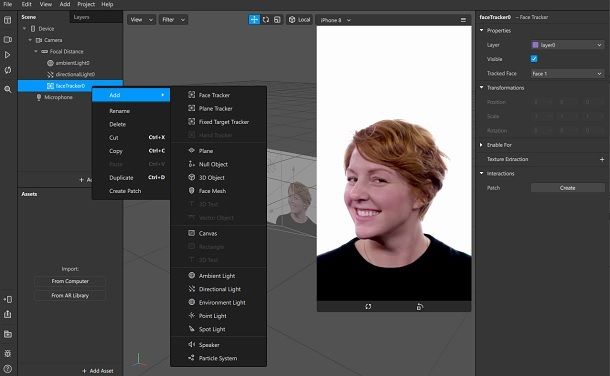Screen dimensions: 610x376
Task: Add a Plane Tracker from submenu
Action: click(219, 108)
